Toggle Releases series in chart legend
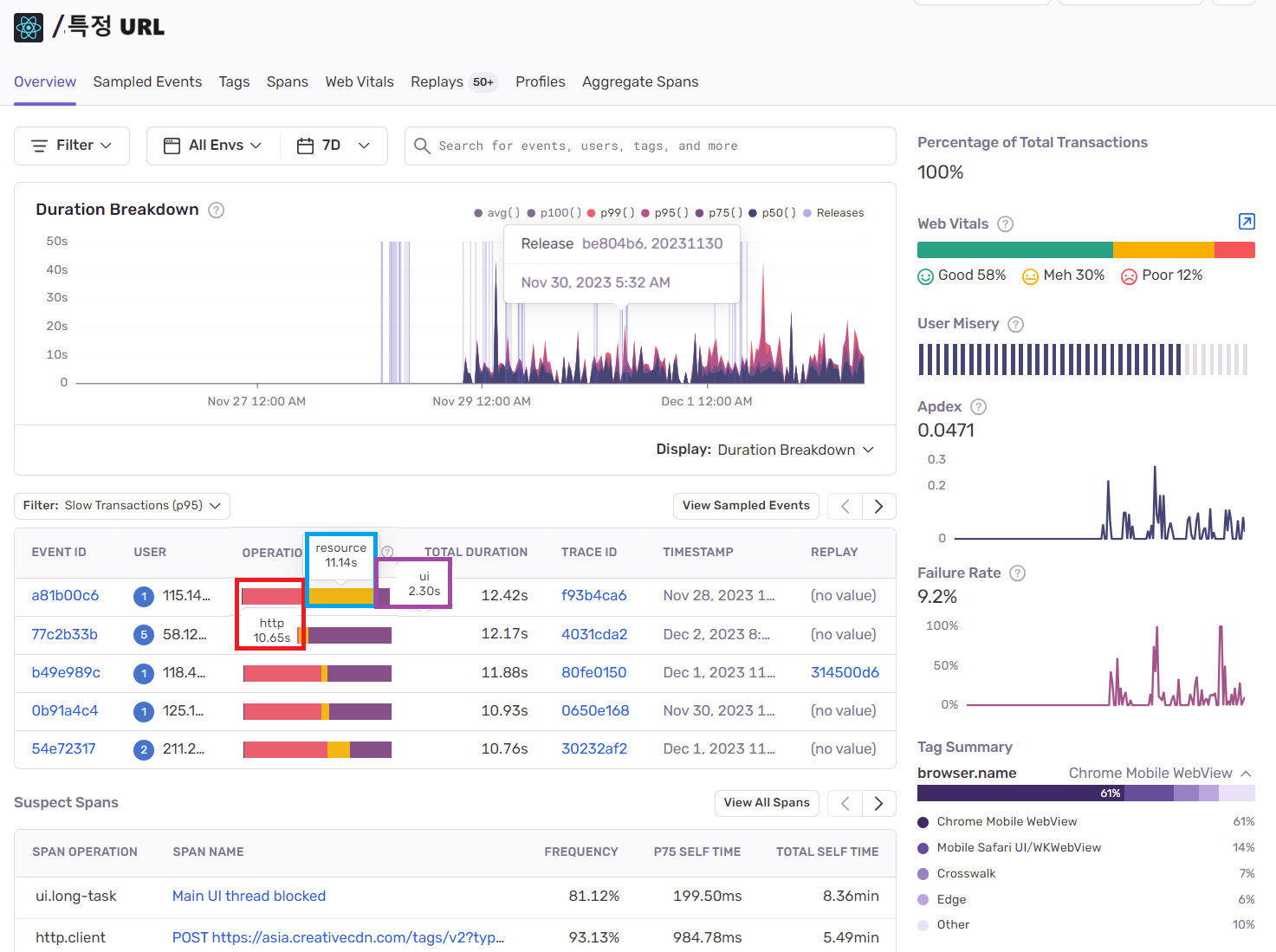Screen dimensions: 1276x952 [833, 213]
